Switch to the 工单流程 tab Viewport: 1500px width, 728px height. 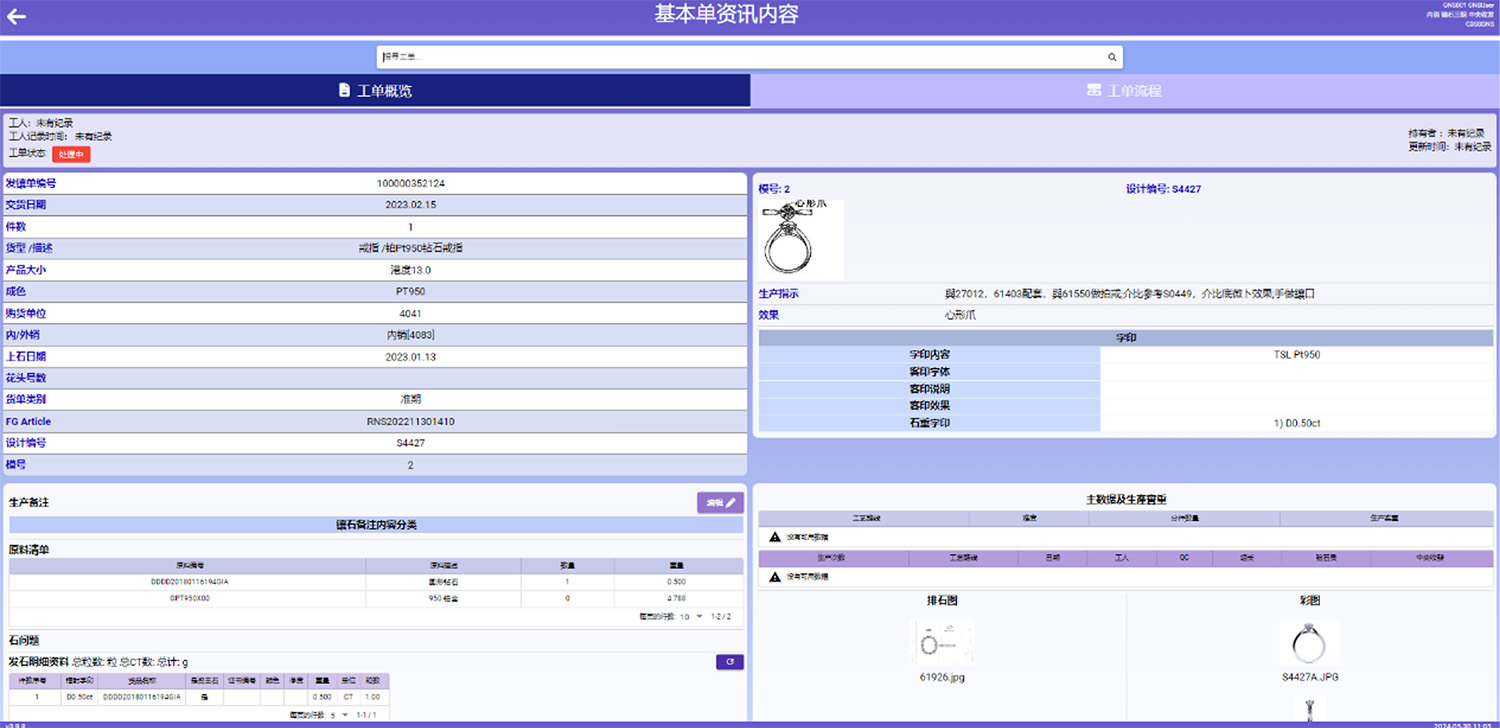tap(1124, 91)
